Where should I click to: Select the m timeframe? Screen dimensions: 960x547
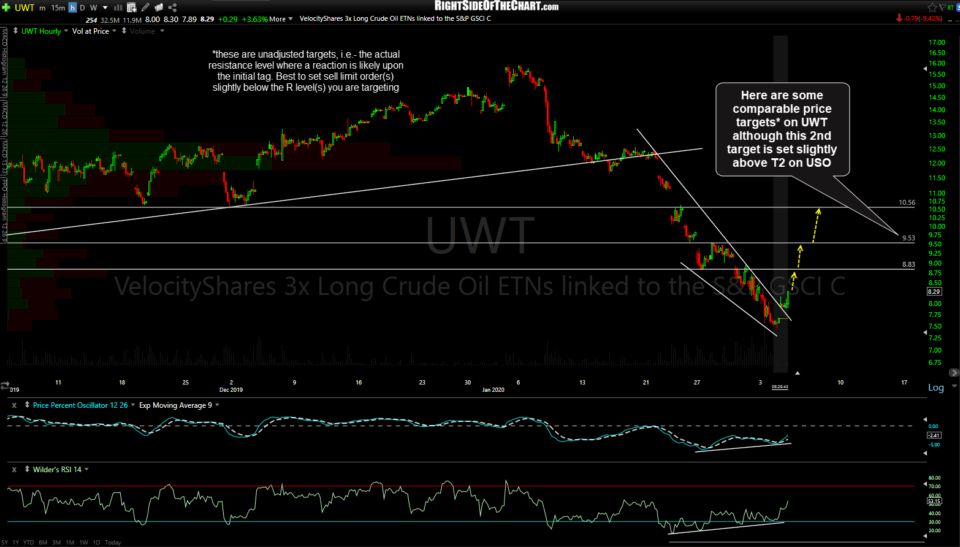(x=42, y=7)
